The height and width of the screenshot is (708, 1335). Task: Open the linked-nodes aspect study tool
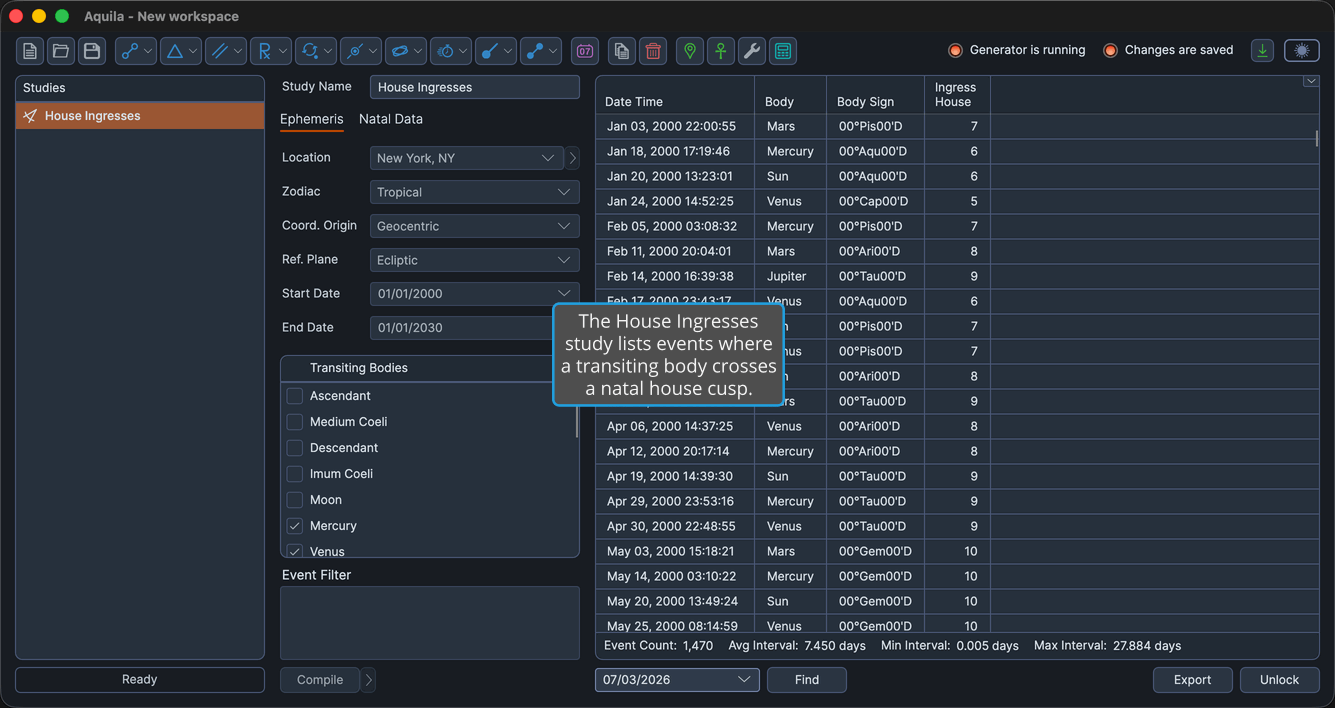tap(136, 51)
